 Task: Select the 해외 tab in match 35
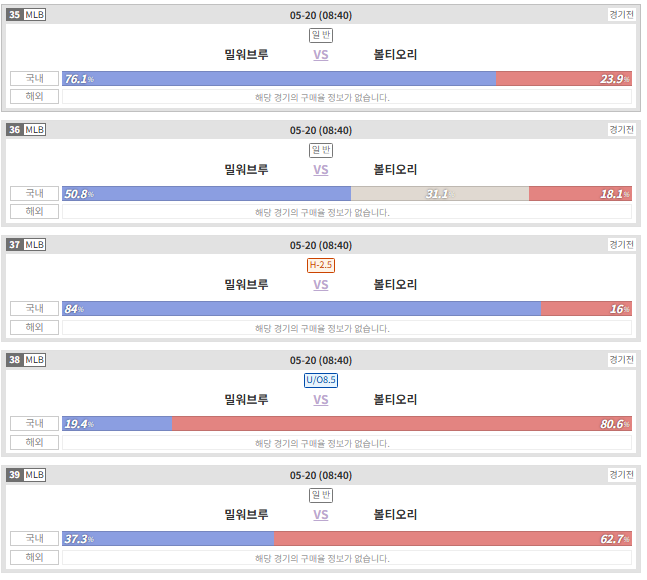click(x=34, y=97)
